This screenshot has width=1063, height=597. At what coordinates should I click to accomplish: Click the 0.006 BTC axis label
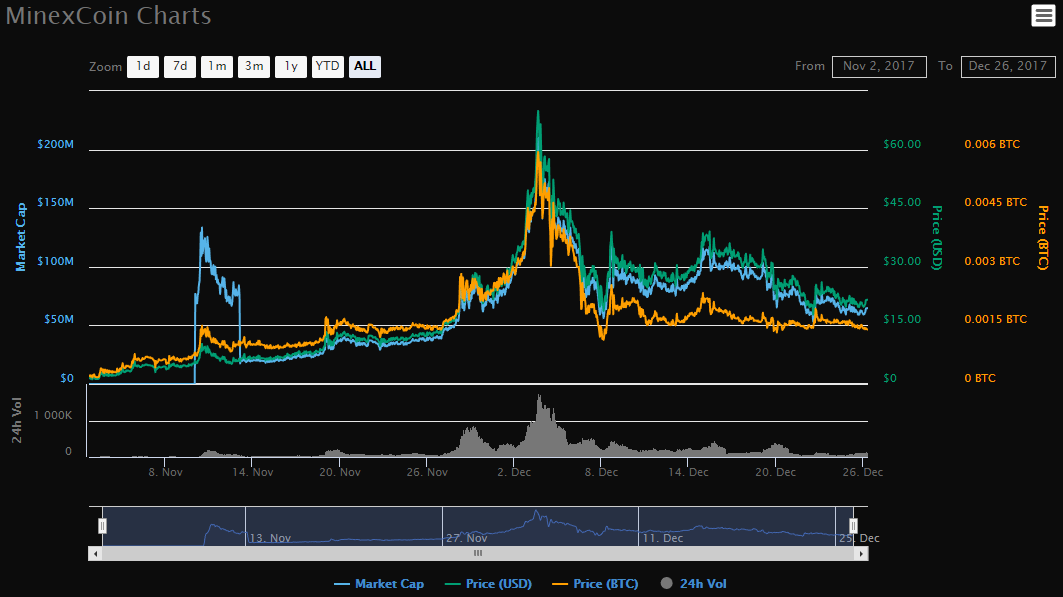(x=992, y=144)
